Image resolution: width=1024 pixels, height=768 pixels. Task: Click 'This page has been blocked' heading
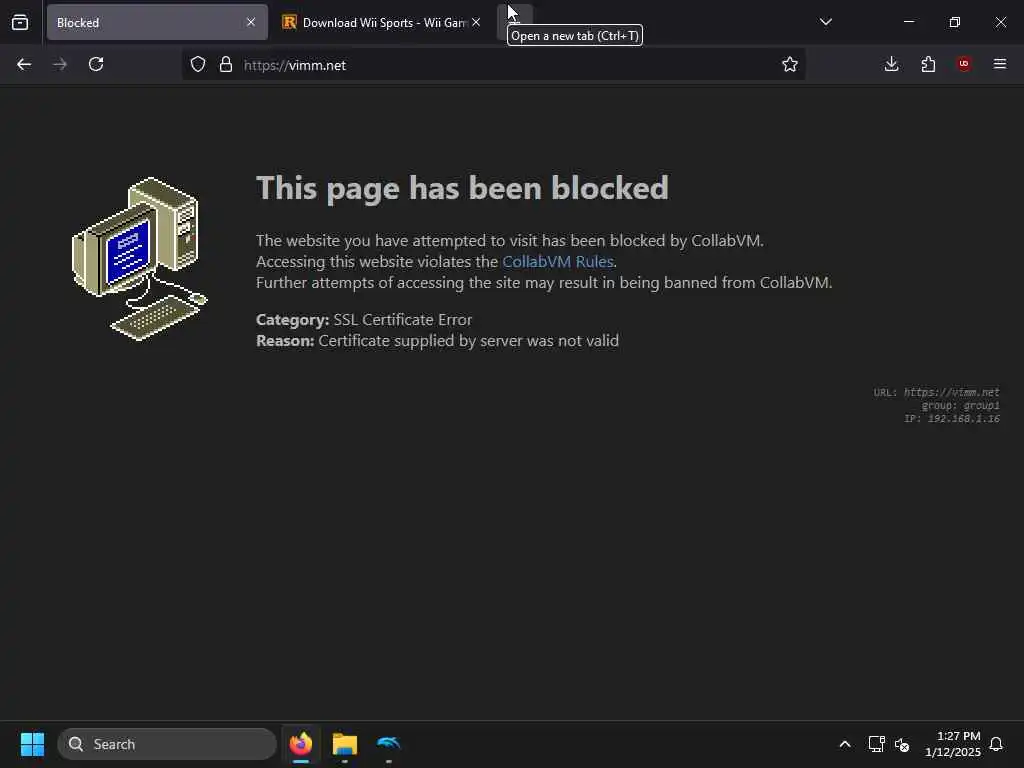[x=462, y=188]
